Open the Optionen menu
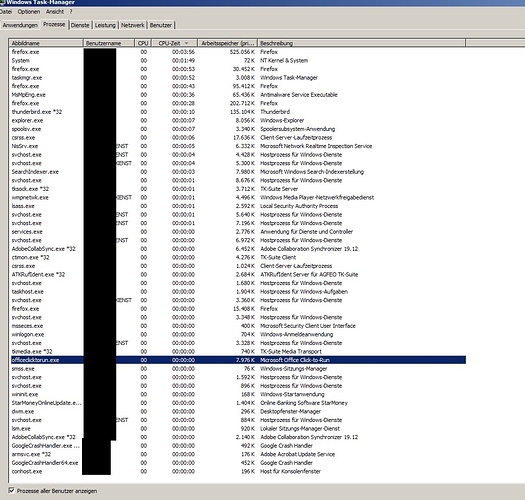525x500 pixels. (x=29, y=12)
